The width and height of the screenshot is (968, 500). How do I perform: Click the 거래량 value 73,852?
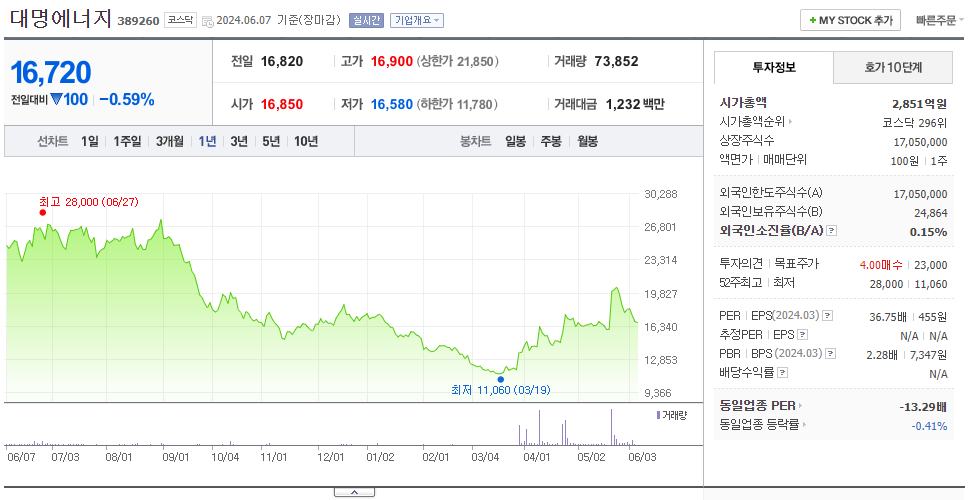point(616,62)
